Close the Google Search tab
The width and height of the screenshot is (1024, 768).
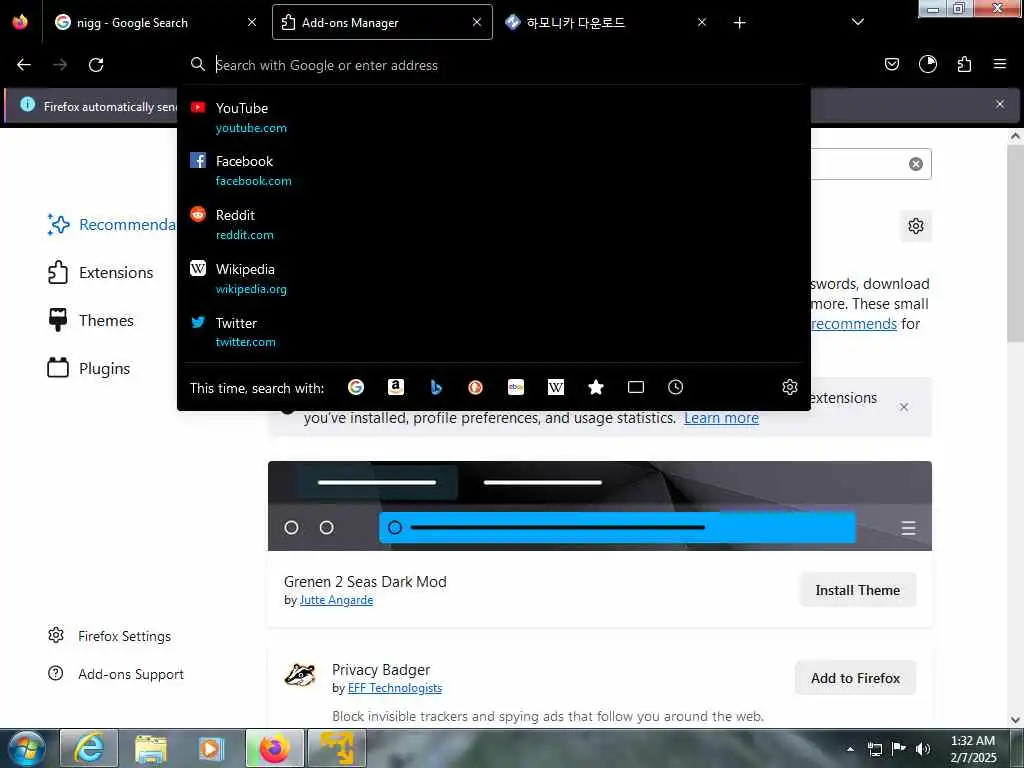(251, 22)
